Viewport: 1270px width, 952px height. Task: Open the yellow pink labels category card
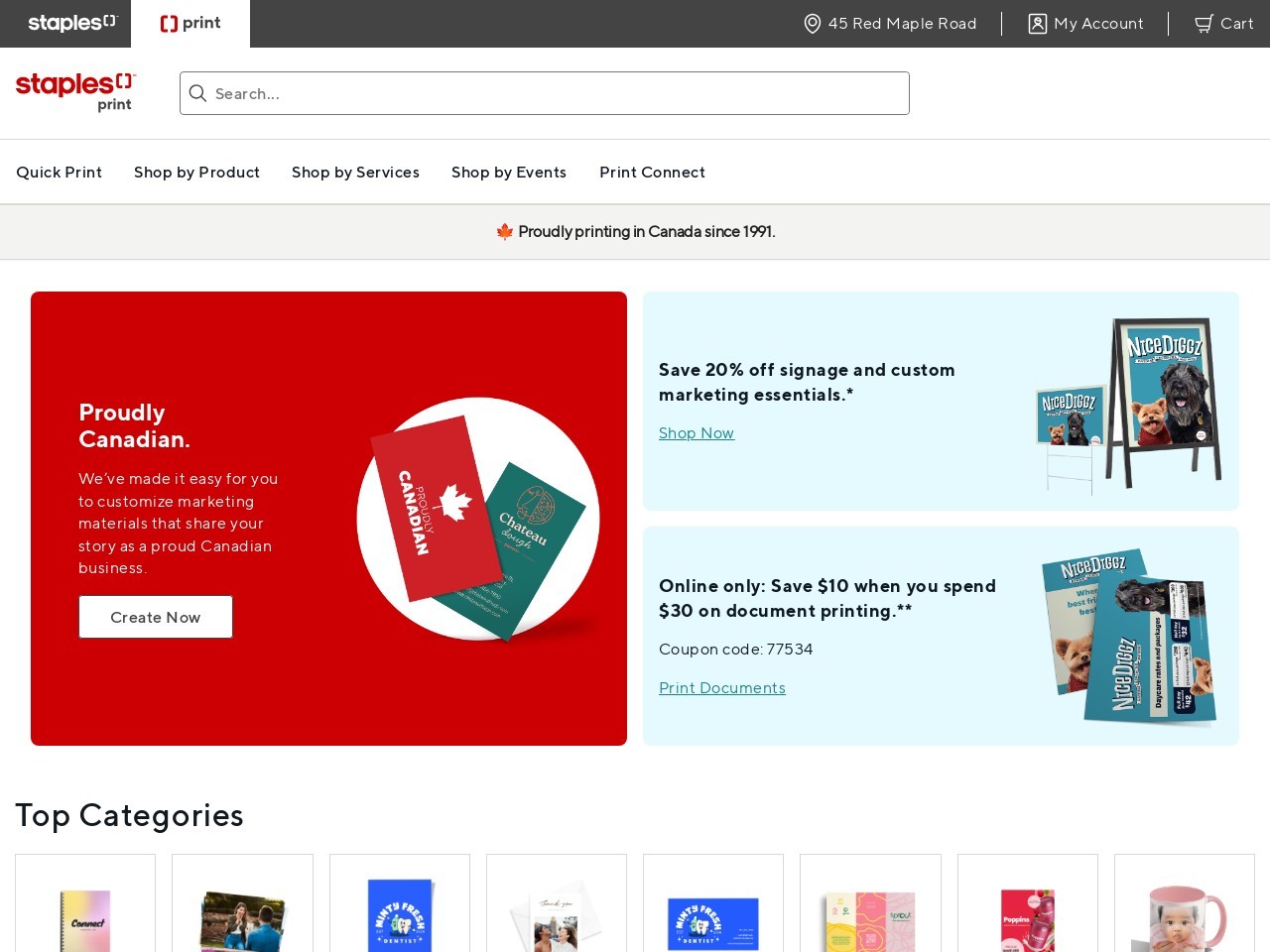[870, 903]
